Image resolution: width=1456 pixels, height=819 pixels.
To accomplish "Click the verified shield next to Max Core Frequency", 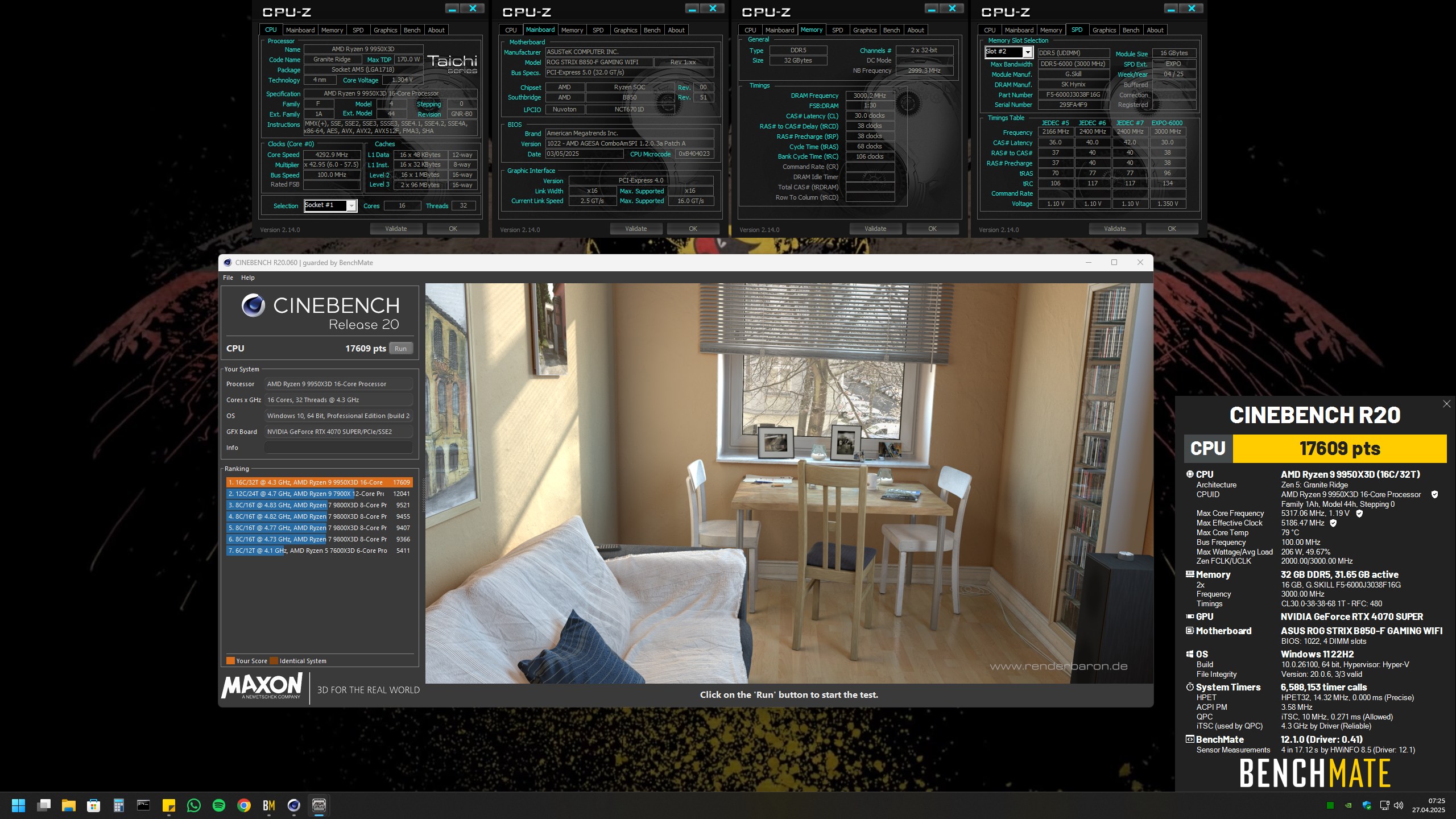I will point(1359,513).
